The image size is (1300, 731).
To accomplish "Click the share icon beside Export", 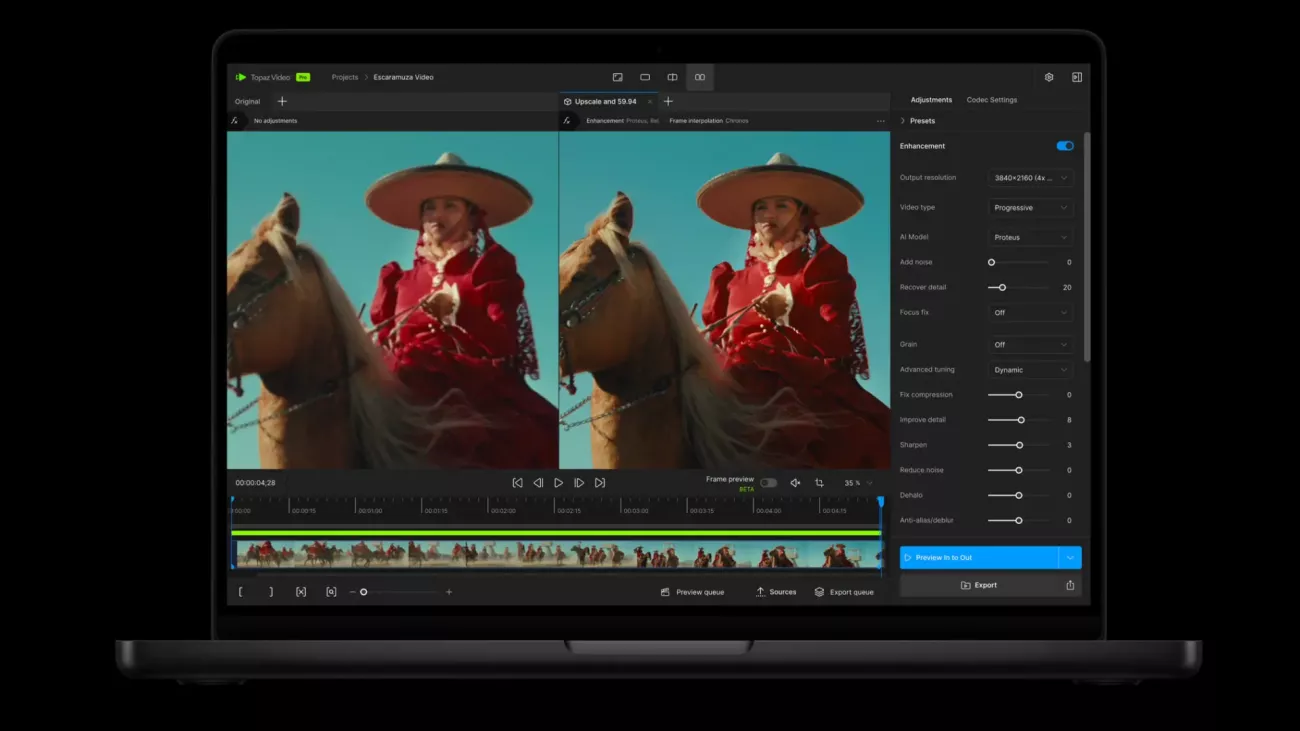I will click(1070, 585).
